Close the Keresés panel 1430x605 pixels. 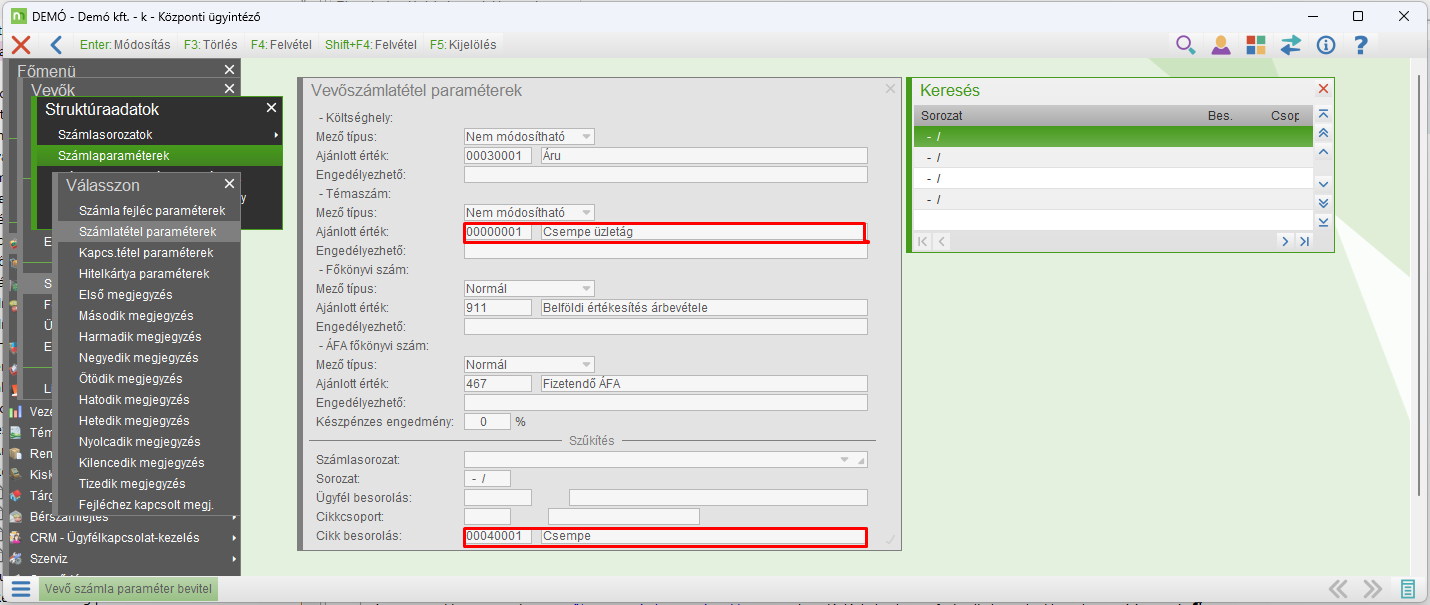pos(1323,89)
